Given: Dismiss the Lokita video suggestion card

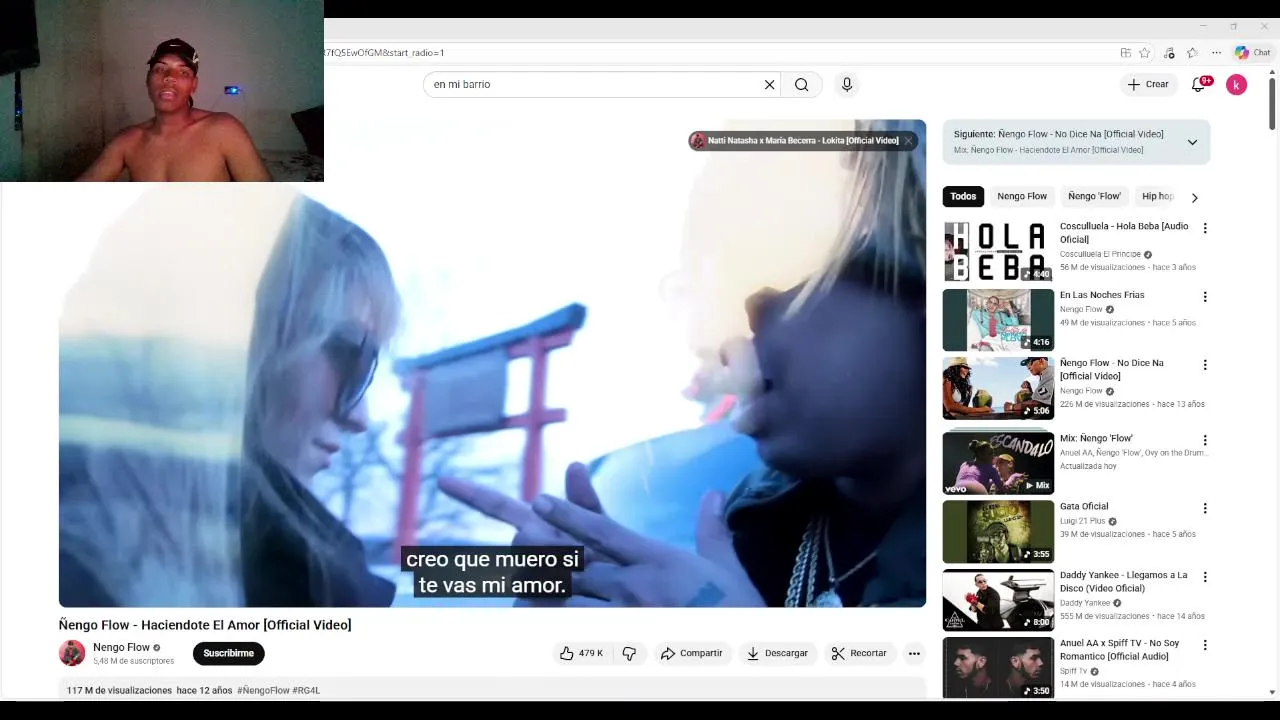Looking at the screenshot, I should (908, 141).
